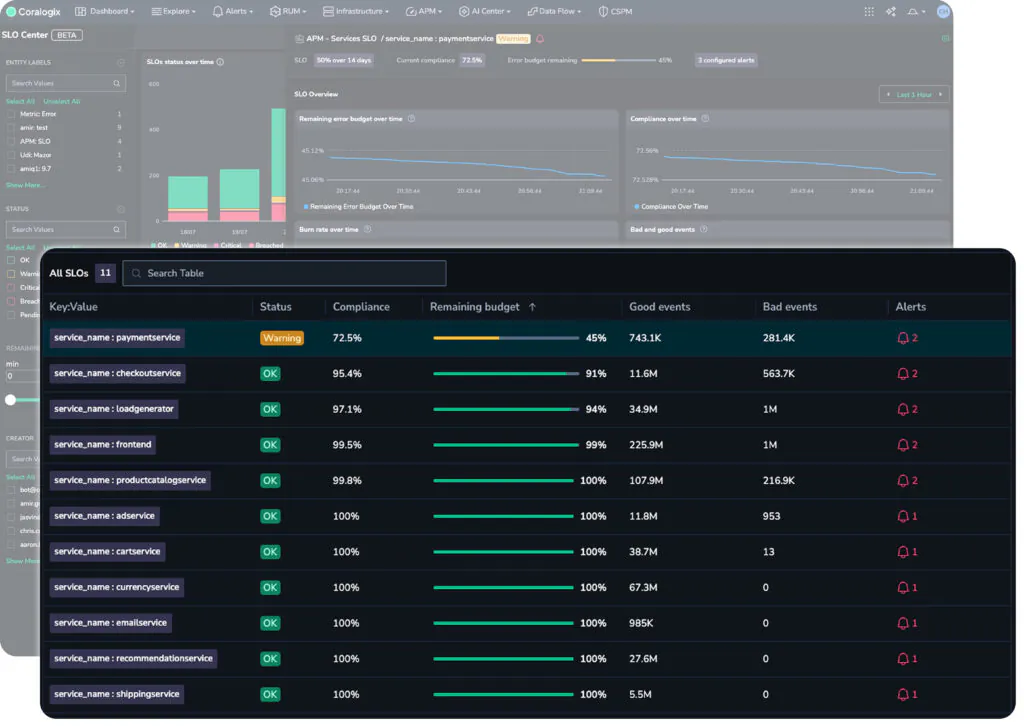
Task: Open the Infrastructure dropdown menu
Action: [356, 12]
